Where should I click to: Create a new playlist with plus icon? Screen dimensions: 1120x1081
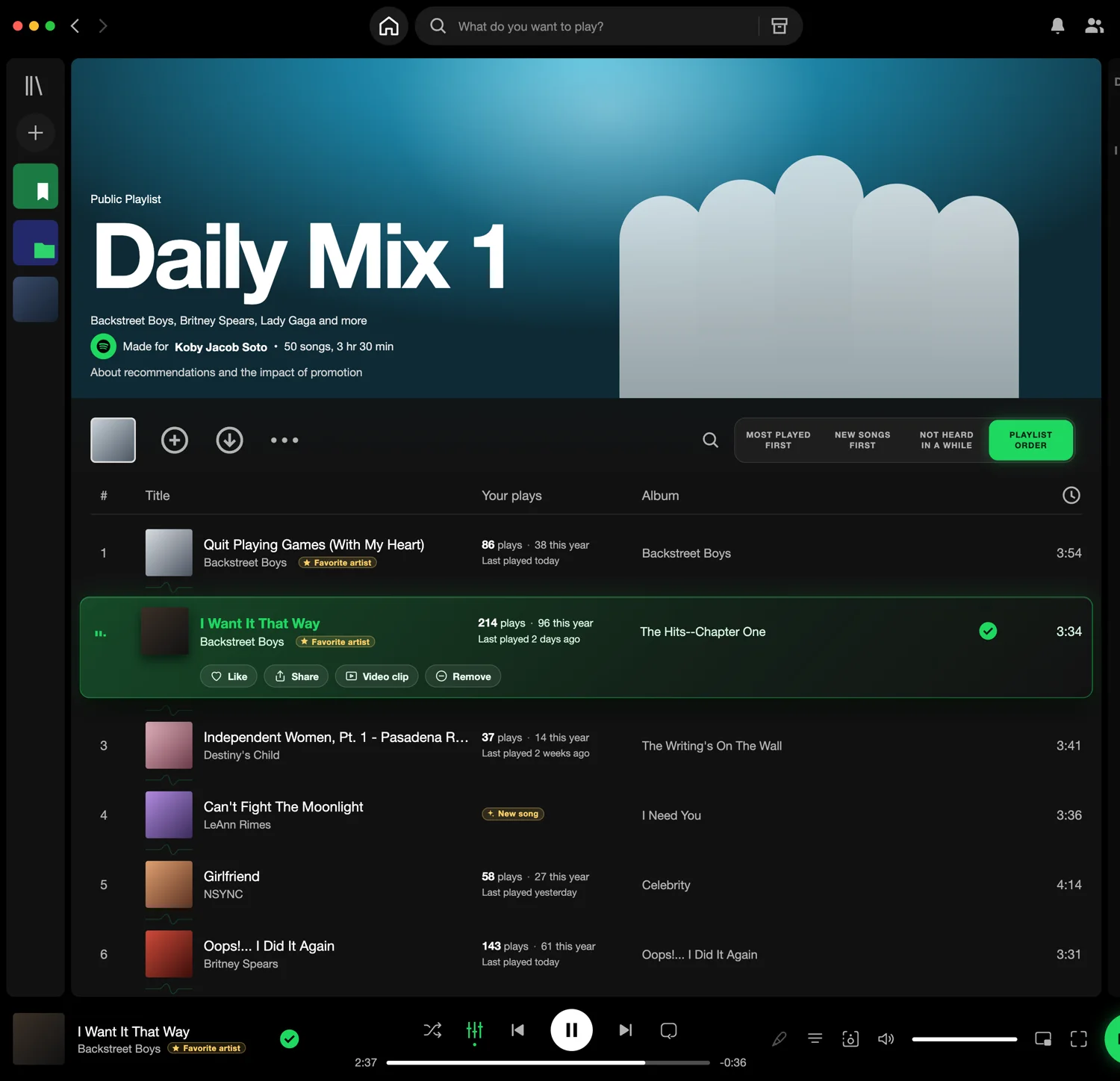tap(35, 133)
